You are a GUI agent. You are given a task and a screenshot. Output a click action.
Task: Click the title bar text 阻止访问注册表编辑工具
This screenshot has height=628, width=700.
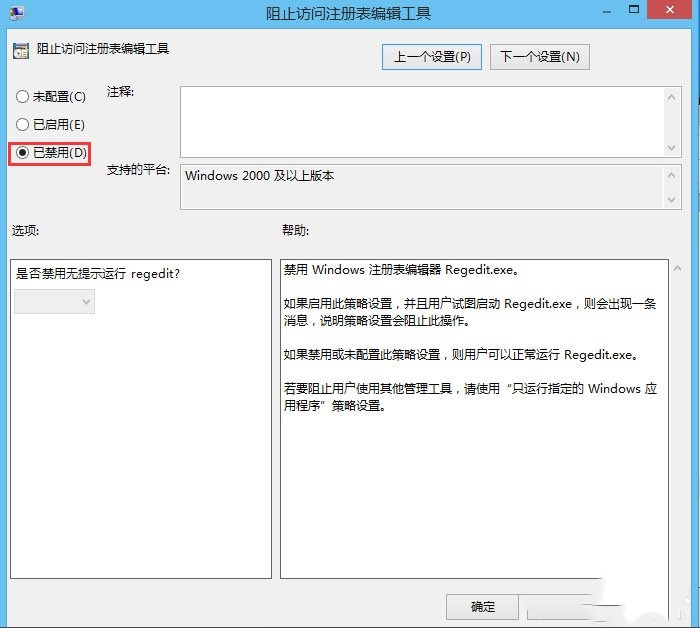pyautogui.click(x=350, y=14)
